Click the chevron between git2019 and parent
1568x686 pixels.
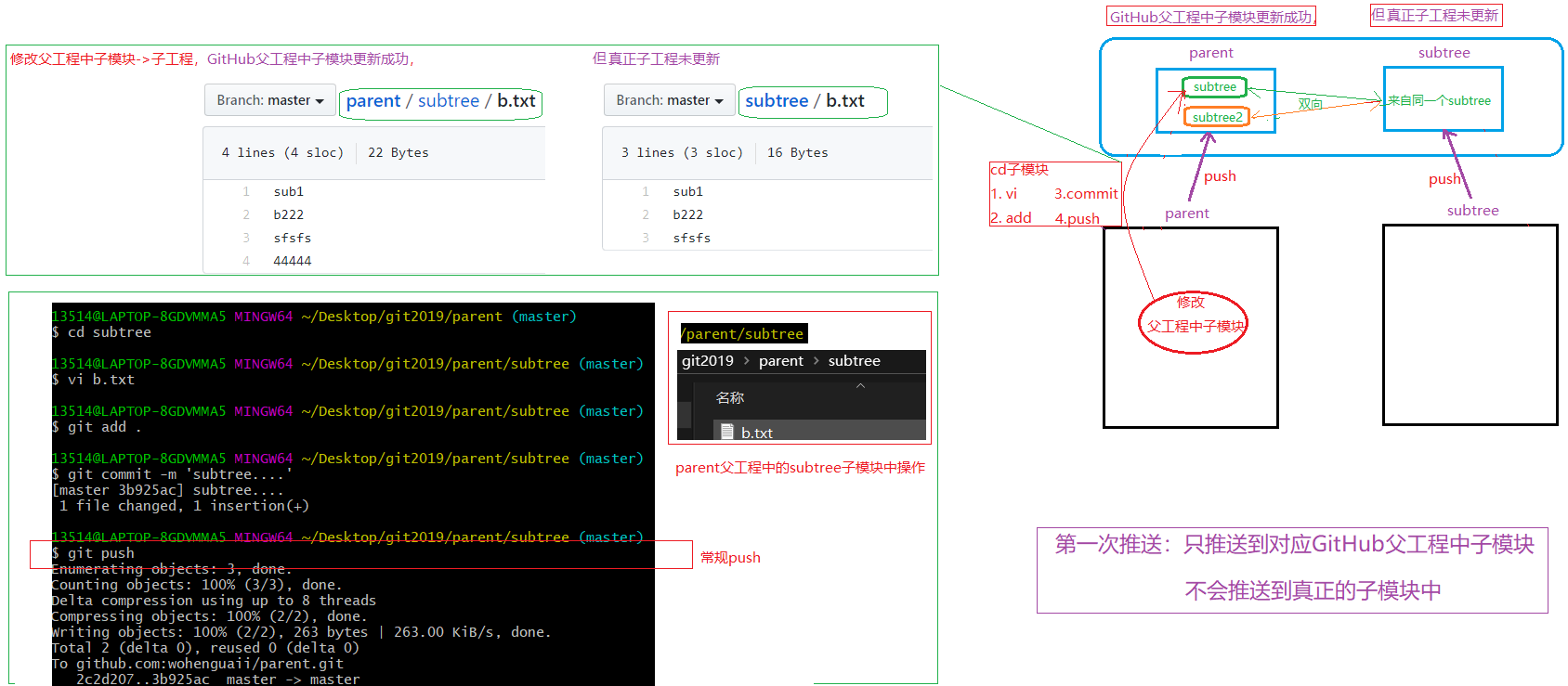pyautogui.click(x=746, y=361)
